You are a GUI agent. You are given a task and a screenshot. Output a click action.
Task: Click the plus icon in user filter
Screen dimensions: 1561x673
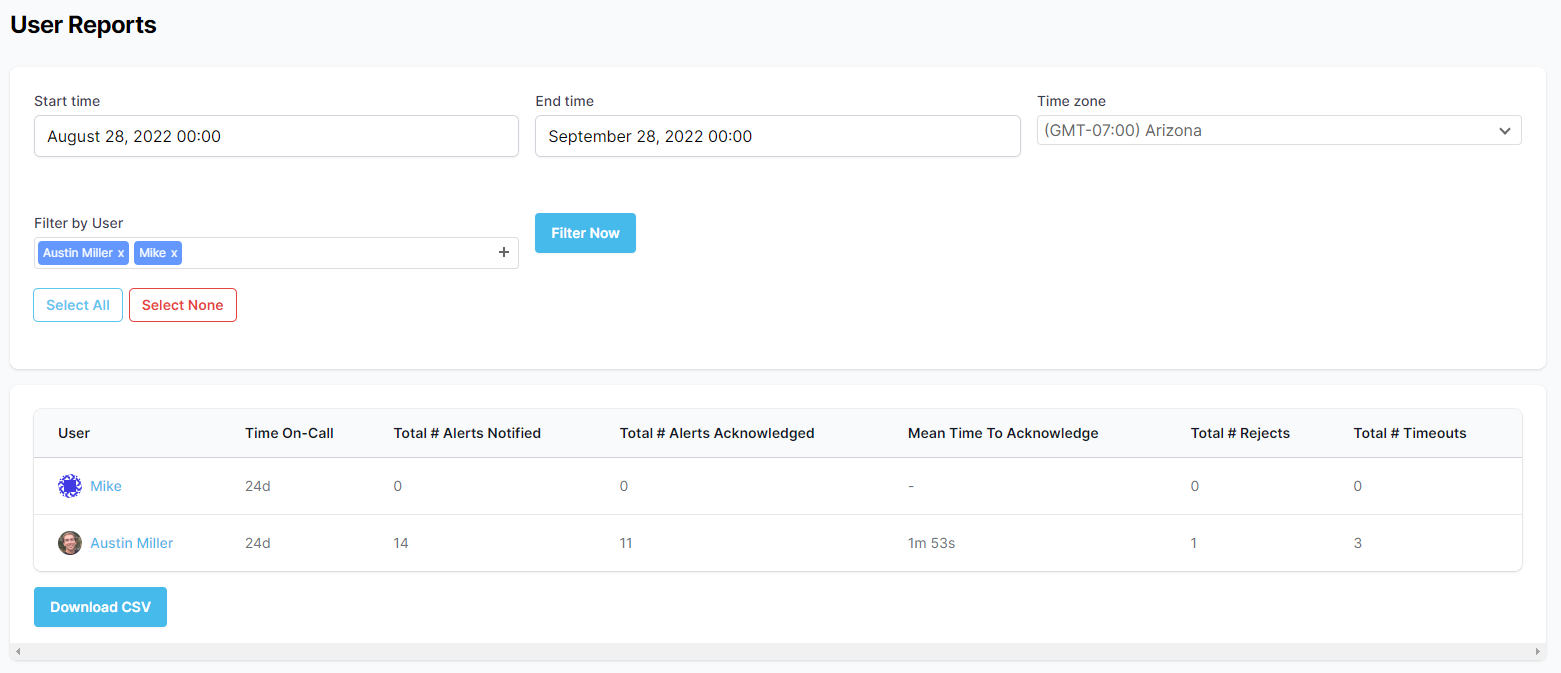[x=504, y=253]
